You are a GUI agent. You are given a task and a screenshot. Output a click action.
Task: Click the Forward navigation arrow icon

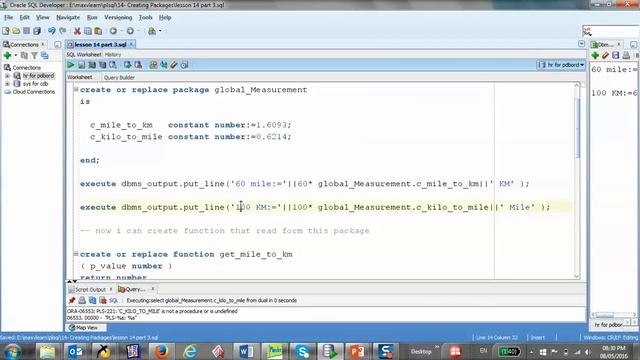tap(130, 31)
